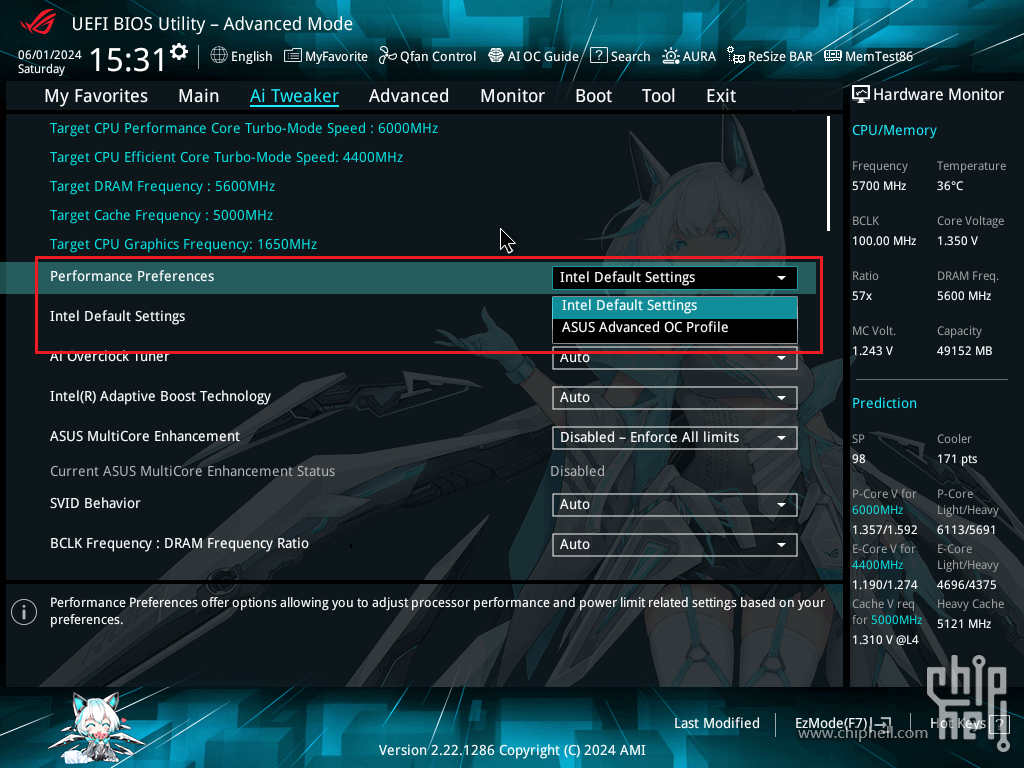Screen dimensions: 1024x768
Task: Open the SVID Behavior dropdown
Action: [x=675, y=505]
